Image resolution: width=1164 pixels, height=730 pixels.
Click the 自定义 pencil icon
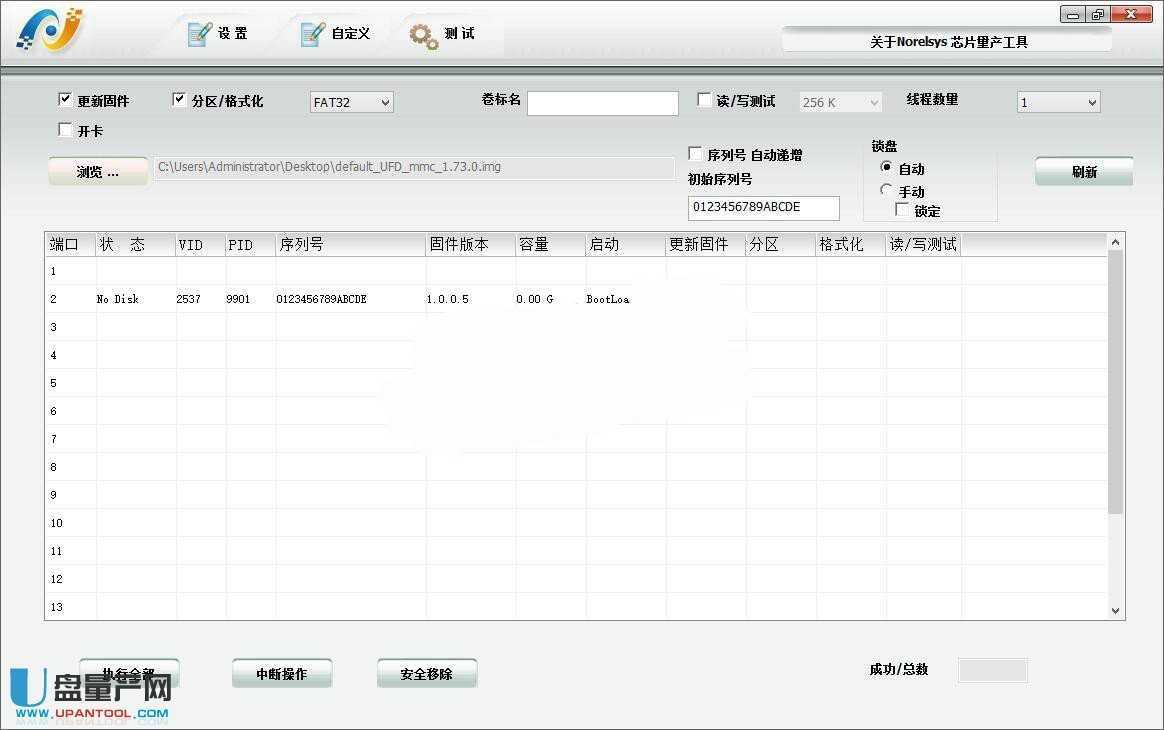(313, 33)
